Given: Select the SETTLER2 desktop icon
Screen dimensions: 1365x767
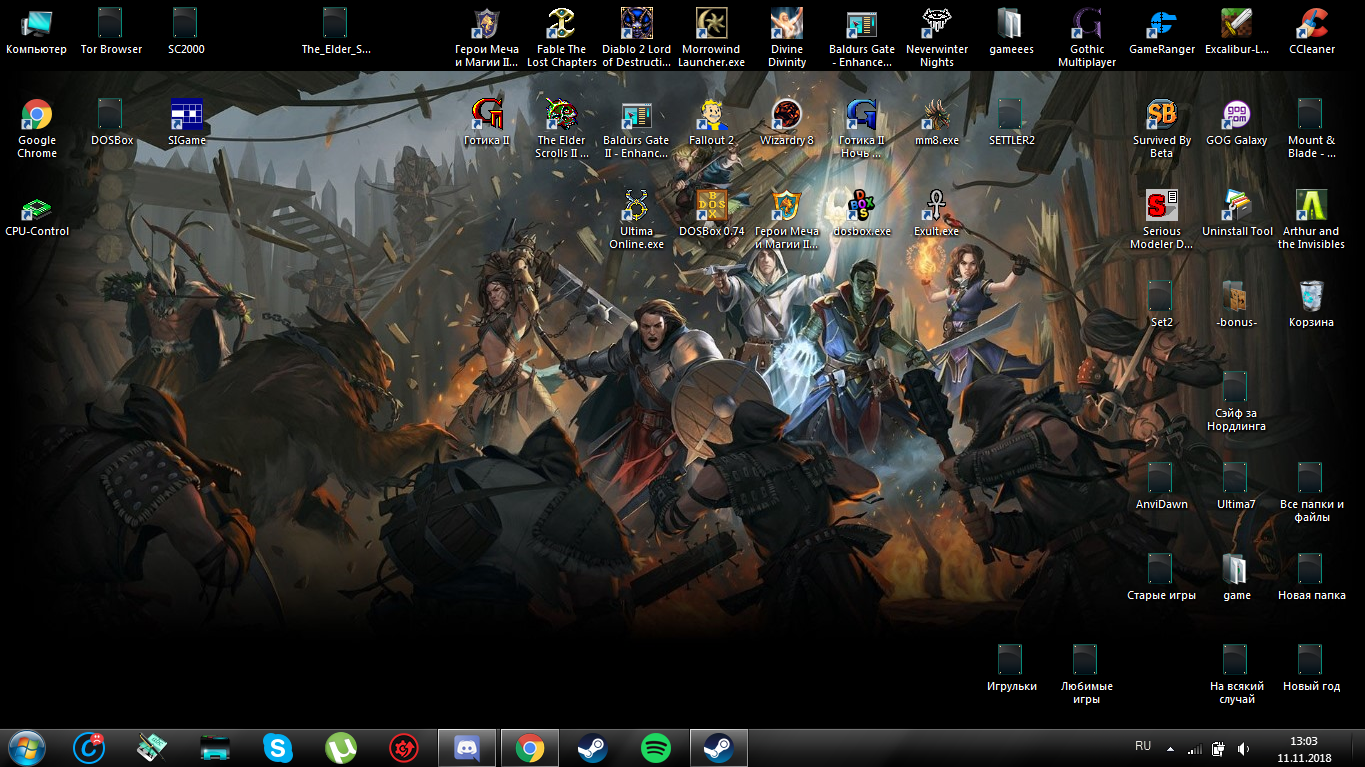Looking at the screenshot, I should click(x=1011, y=122).
